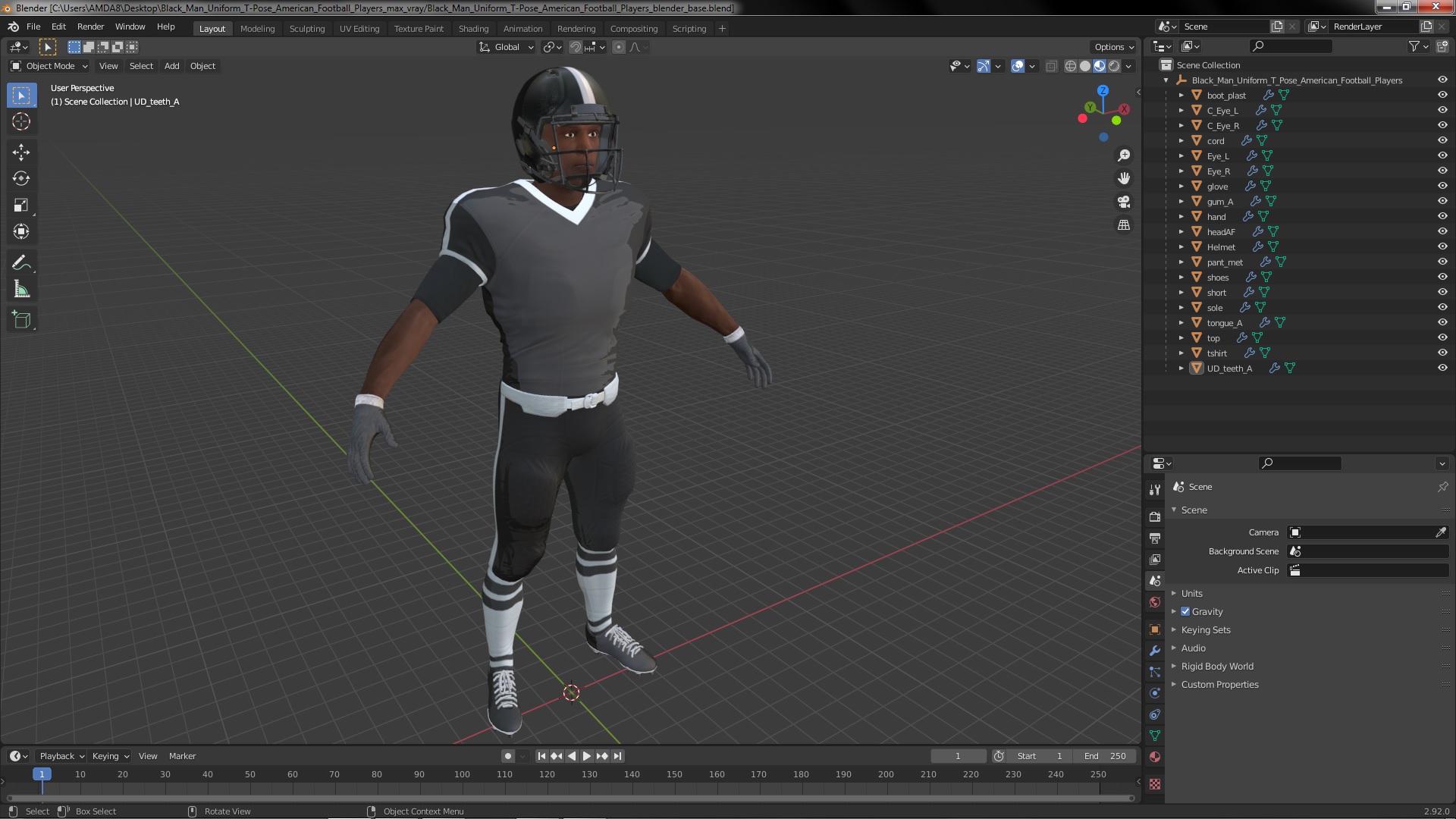1456x819 pixels.
Task: Open the Modifier properties tab
Action: 1155,651
